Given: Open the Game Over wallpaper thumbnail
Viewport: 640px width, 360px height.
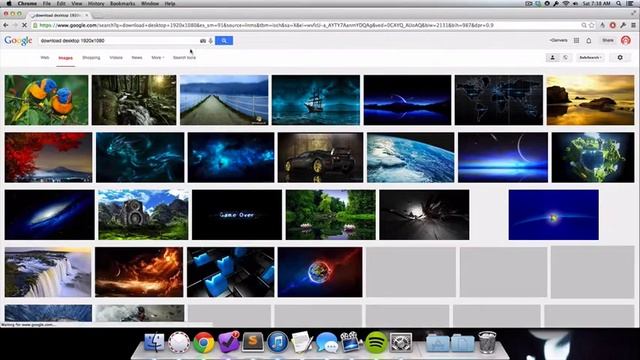Looking at the screenshot, I should [x=237, y=215].
